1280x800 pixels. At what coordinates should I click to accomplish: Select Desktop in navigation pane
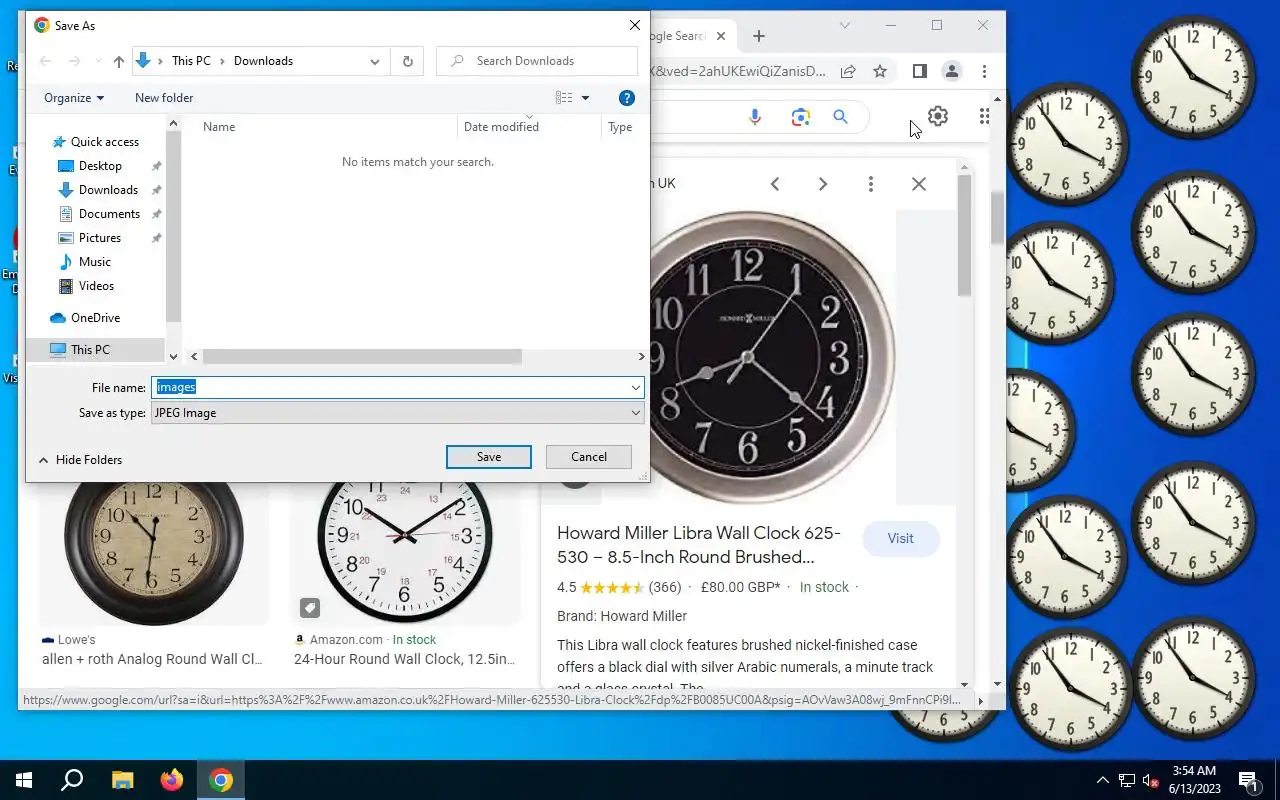click(100, 166)
